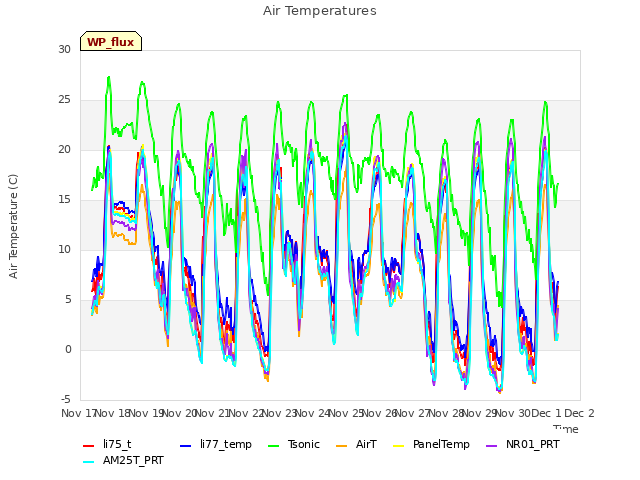Viewport: 640px width, 480px height.
Task: Click the Air Temperatures chart title
Action: pos(320,11)
